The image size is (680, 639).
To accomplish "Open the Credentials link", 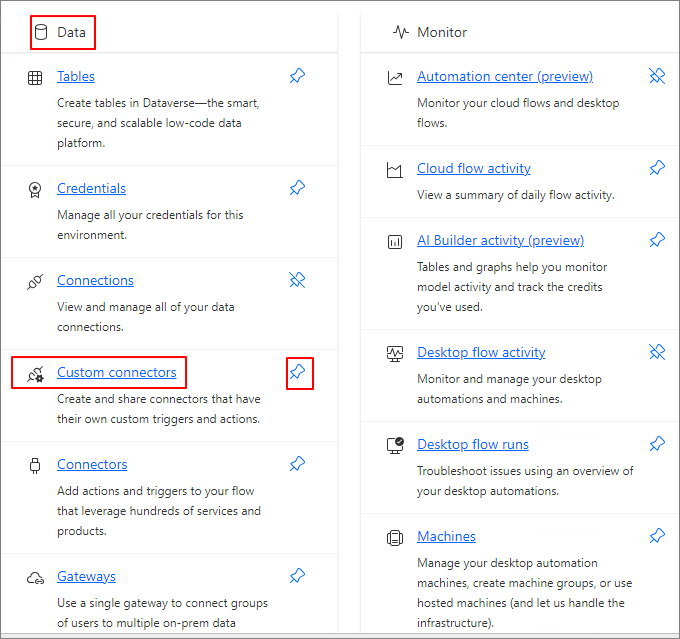I will coord(92,188).
